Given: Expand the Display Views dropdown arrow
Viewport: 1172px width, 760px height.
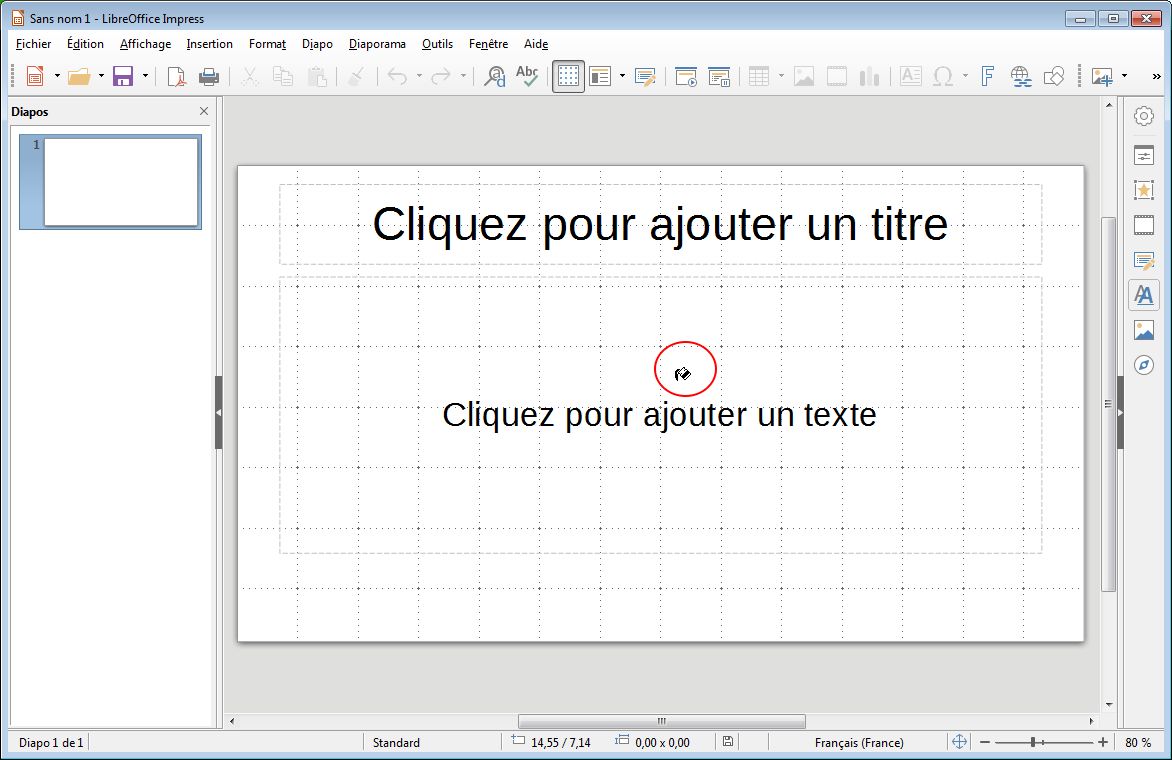Looking at the screenshot, I should coord(622,76).
